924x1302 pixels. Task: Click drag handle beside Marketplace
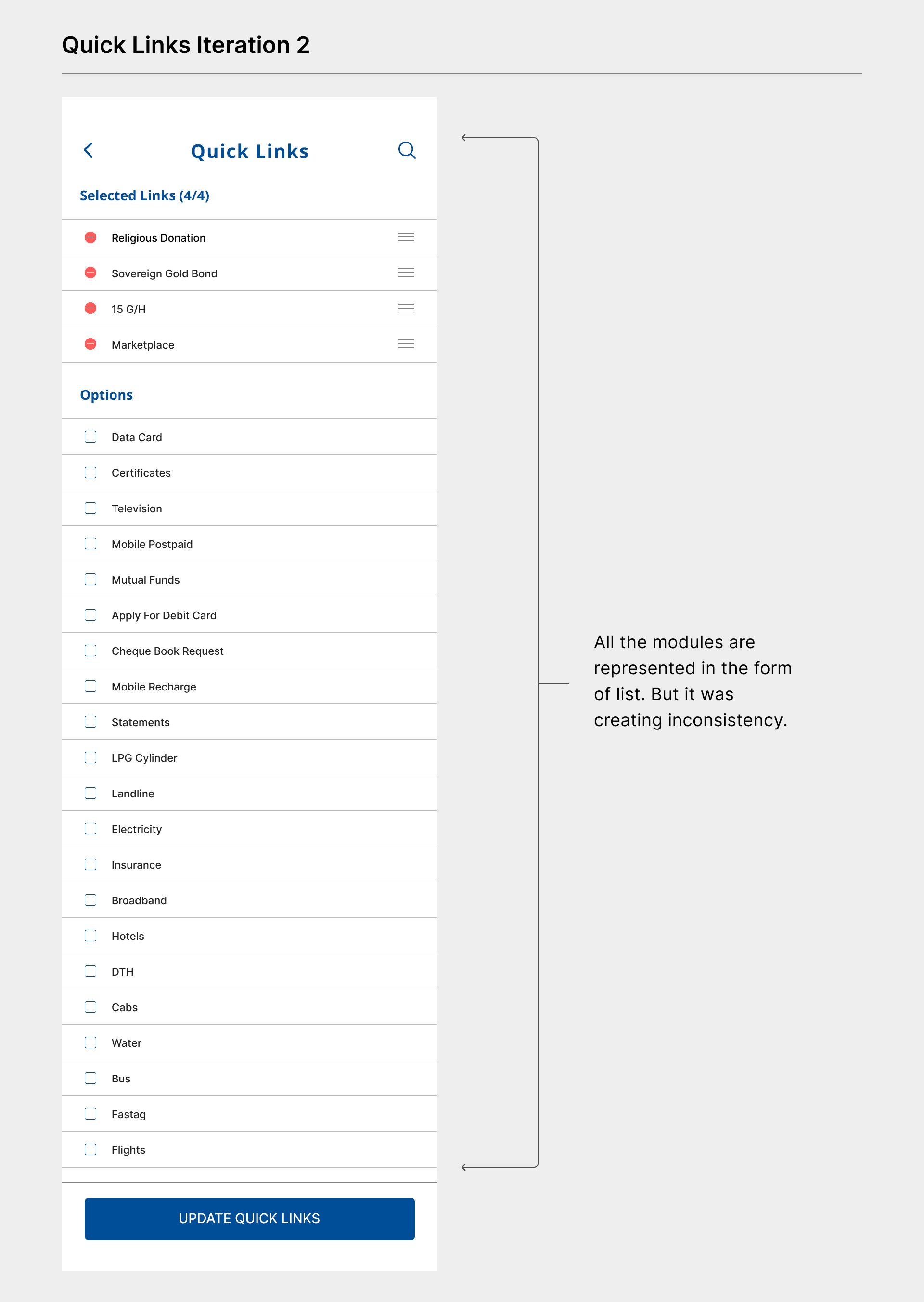click(406, 344)
